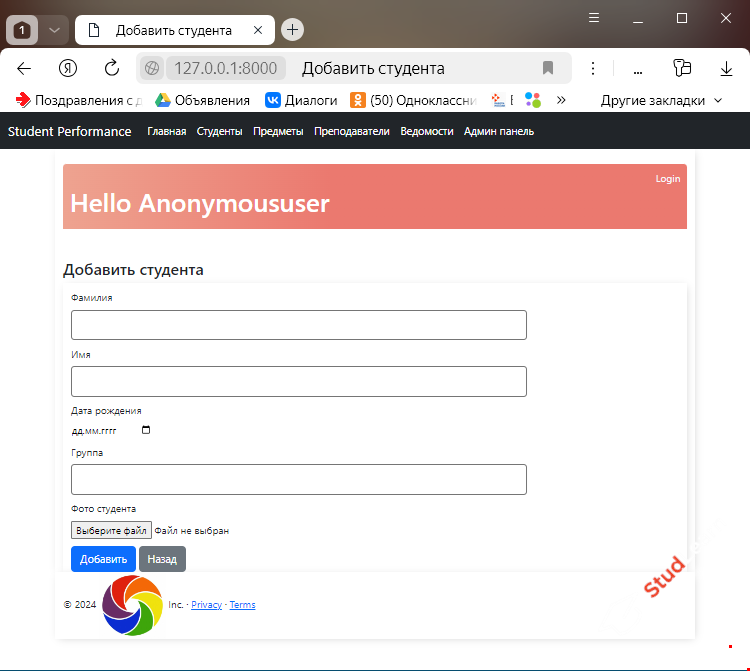750x671 pixels.
Task: Click the Login link in the banner
Action: [668, 179]
